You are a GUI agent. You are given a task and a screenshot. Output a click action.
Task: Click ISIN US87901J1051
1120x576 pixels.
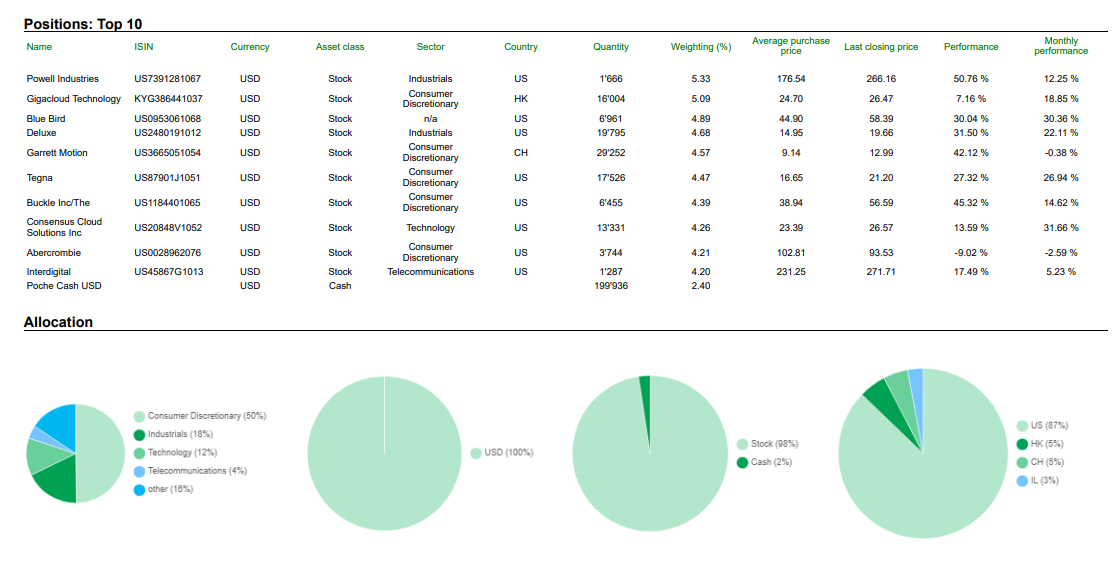168,178
